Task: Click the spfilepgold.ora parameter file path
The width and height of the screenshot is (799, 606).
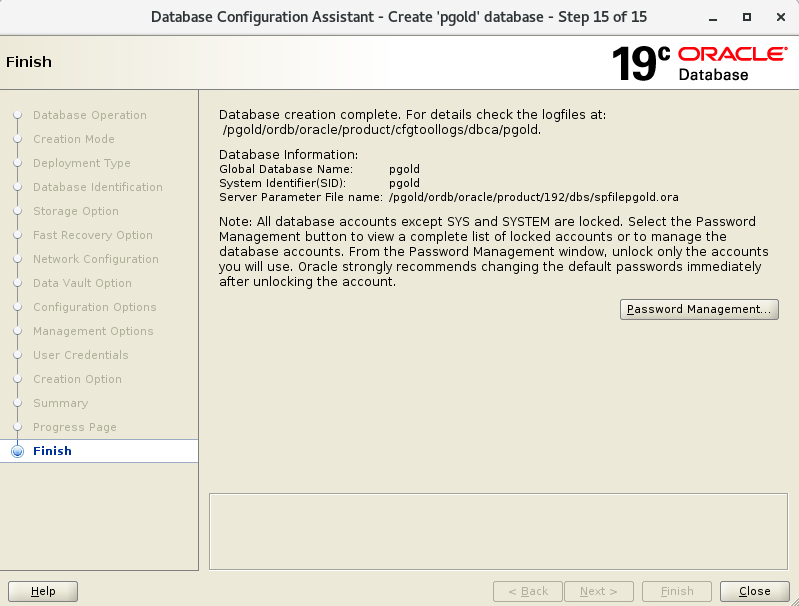Action: tap(534, 197)
